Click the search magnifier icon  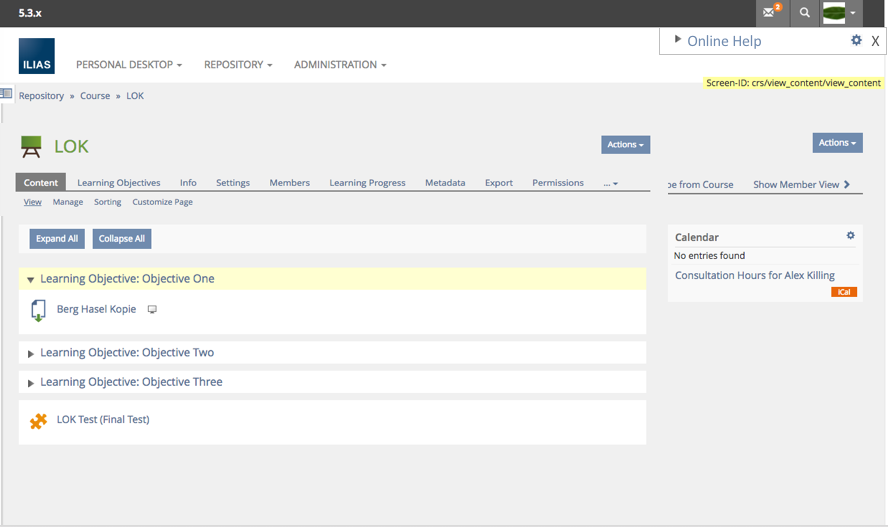(x=804, y=13)
